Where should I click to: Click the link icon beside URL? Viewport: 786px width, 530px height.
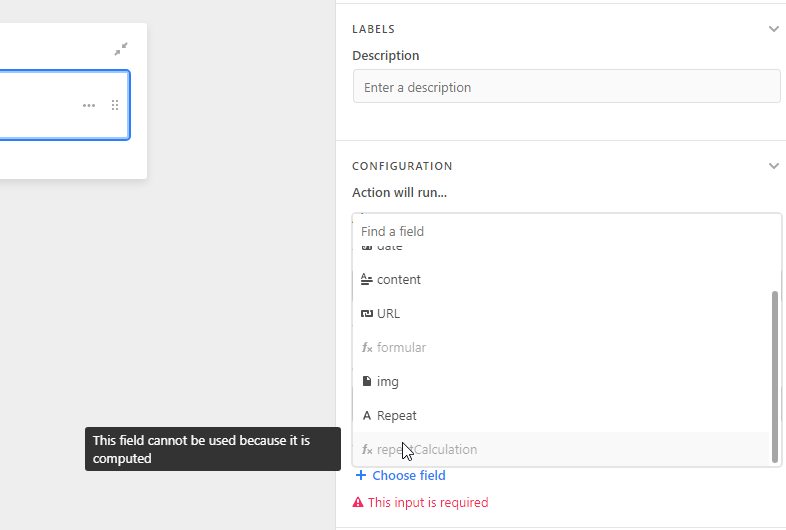(367, 314)
